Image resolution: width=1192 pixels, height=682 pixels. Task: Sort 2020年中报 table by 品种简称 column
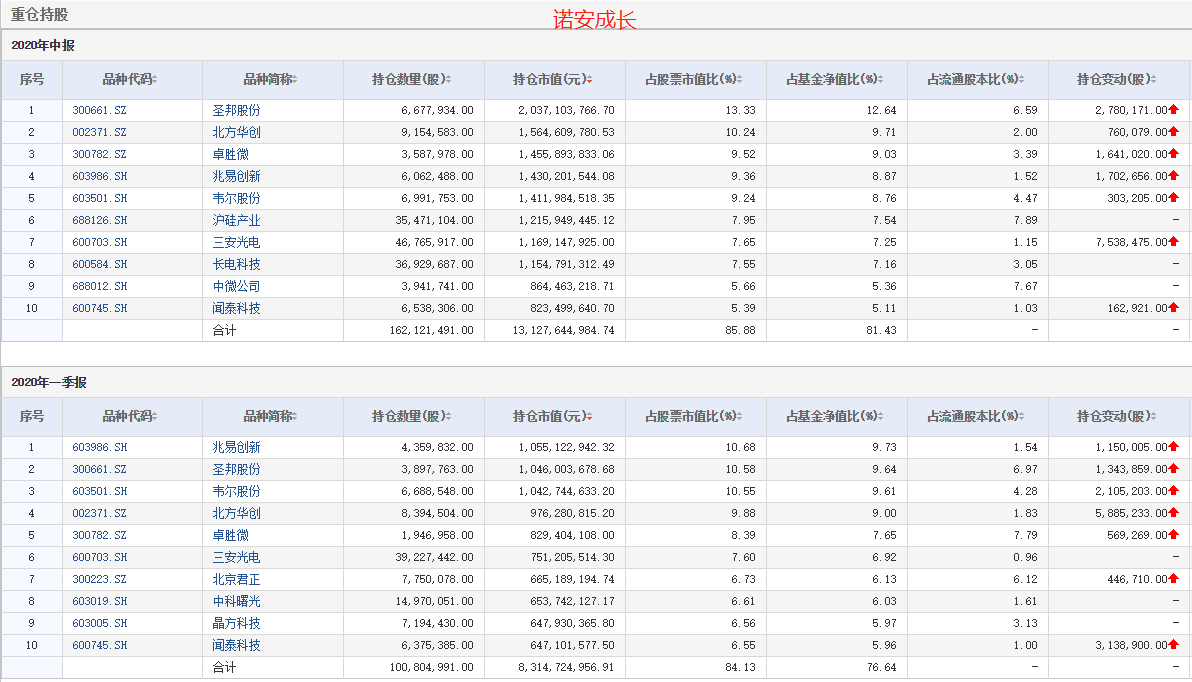point(270,79)
